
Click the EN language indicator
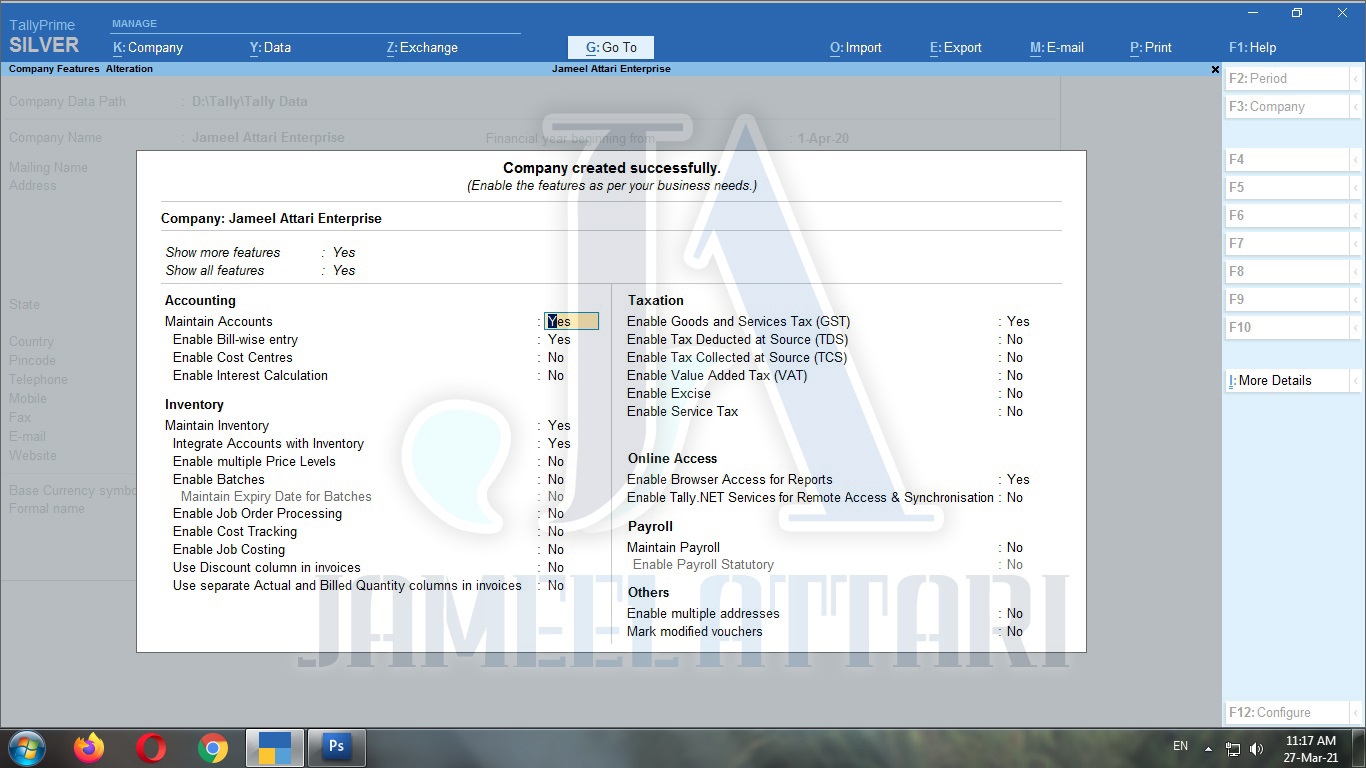[1180, 746]
